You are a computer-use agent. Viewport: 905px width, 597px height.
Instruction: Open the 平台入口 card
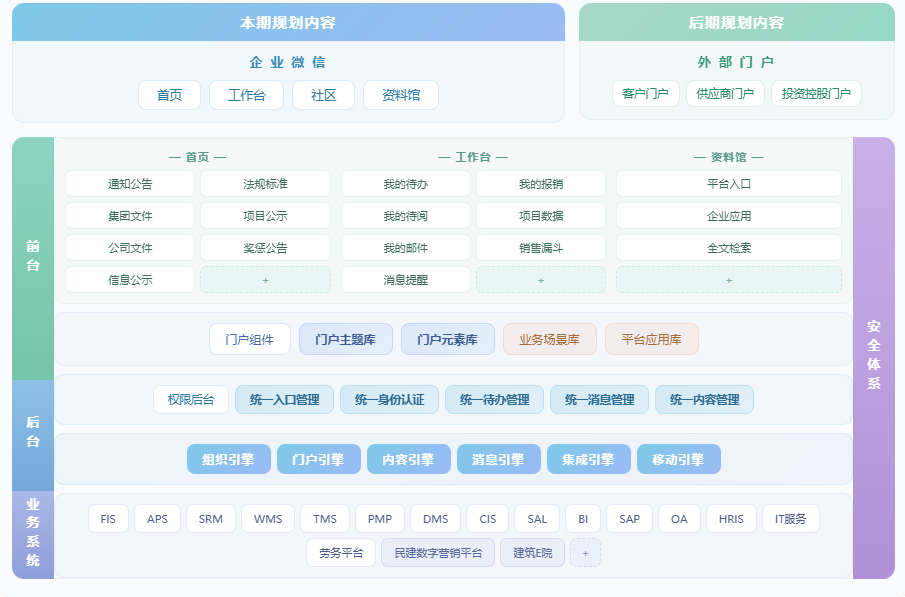(x=729, y=184)
